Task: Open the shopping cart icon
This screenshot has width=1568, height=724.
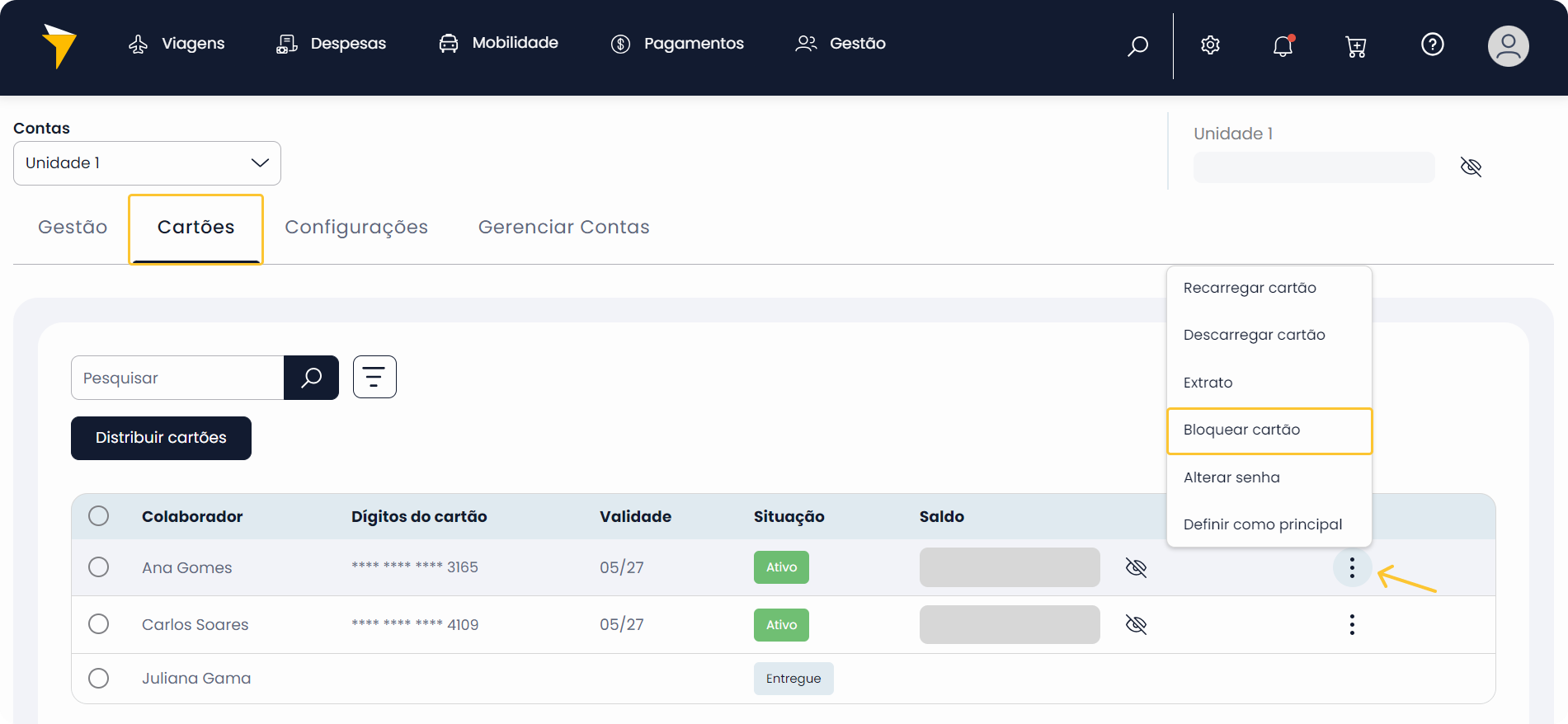Action: click(x=1355, y=46)
